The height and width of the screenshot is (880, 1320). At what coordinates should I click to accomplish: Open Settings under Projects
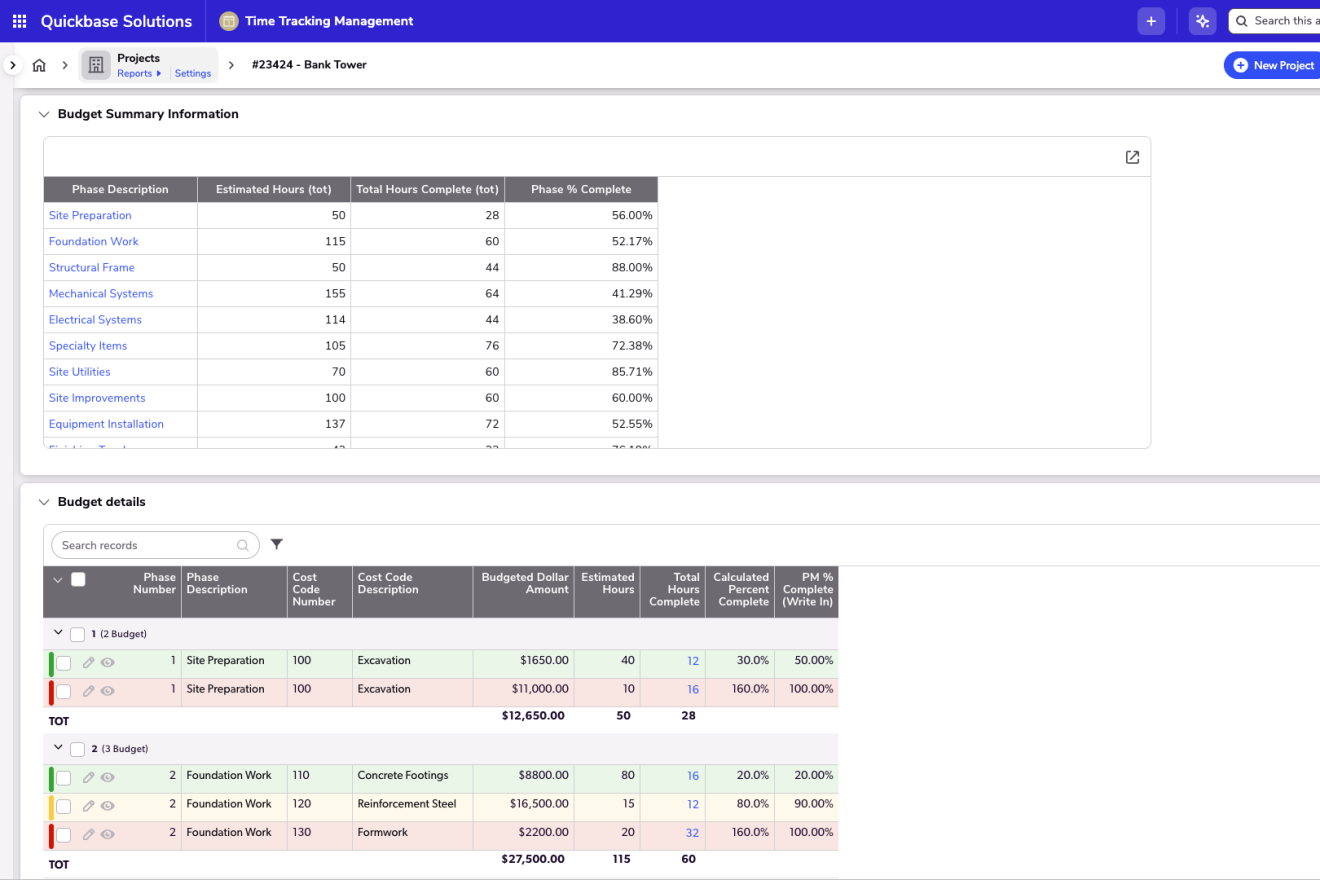point(193,73)
